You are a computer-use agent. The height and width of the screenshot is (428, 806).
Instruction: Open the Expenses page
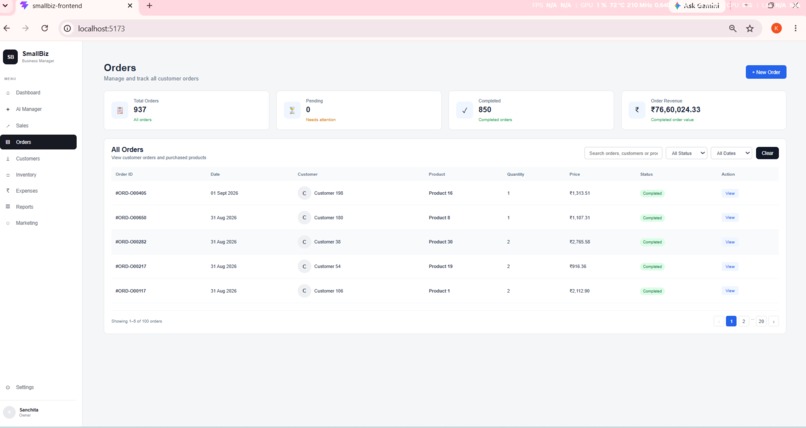(x=27, y=191)
